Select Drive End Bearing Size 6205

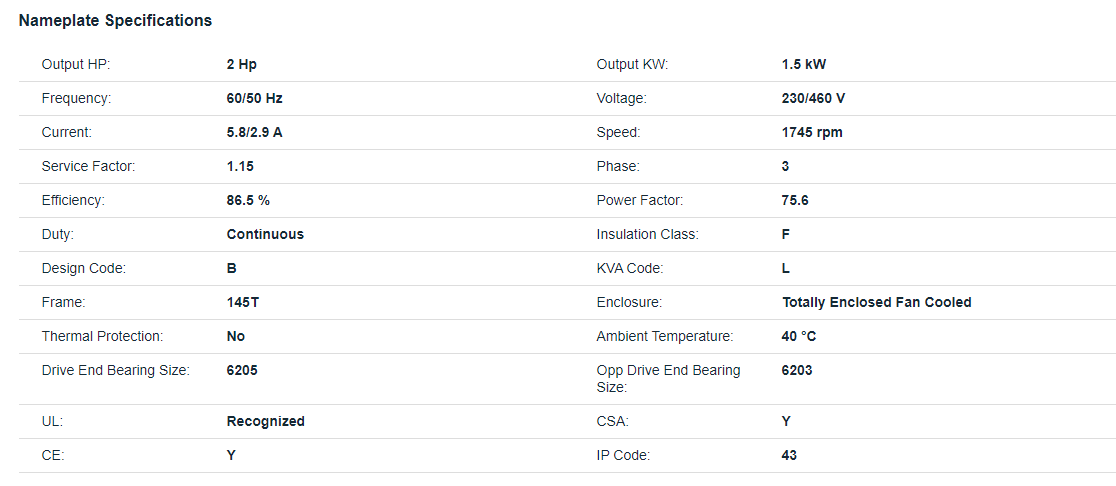click(242, 370)
